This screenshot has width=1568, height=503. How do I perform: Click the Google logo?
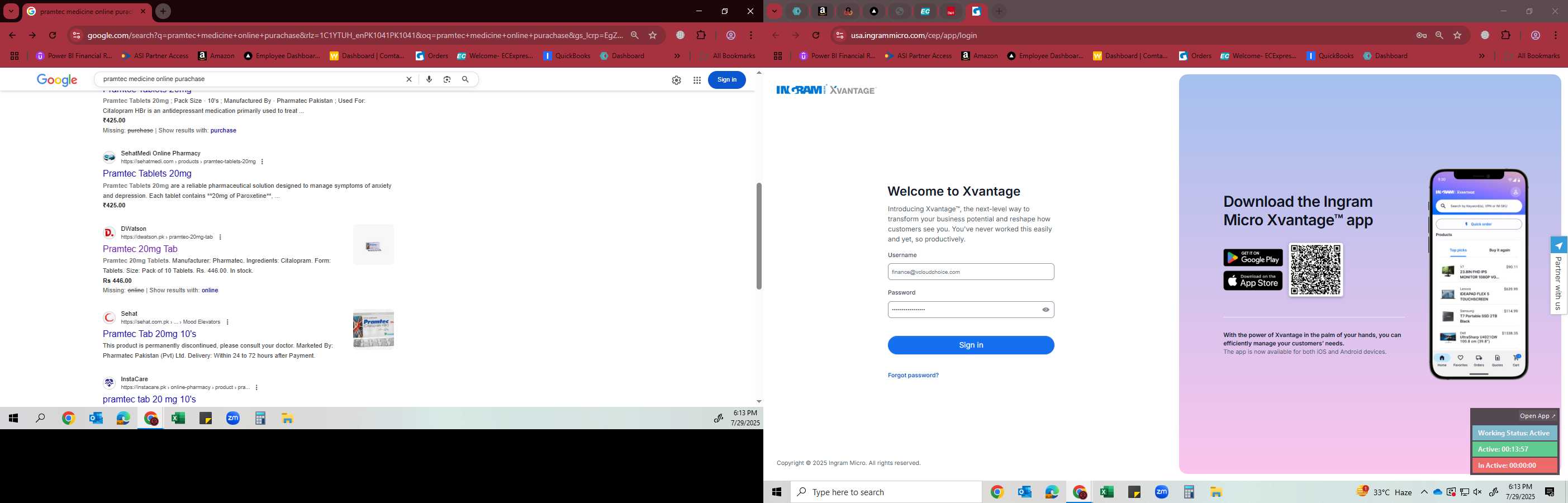pyautogui.click(x=57, y=80)
